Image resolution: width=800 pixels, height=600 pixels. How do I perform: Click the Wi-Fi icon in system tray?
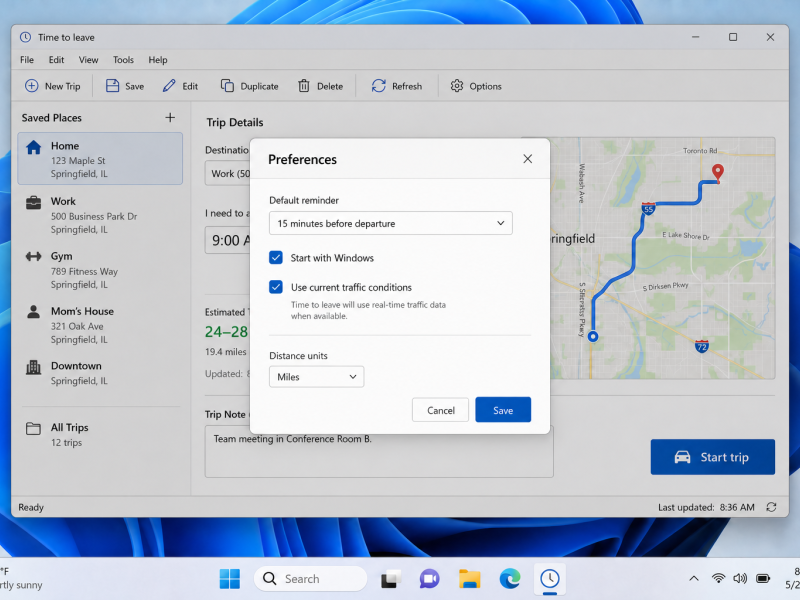pos(718,578)
